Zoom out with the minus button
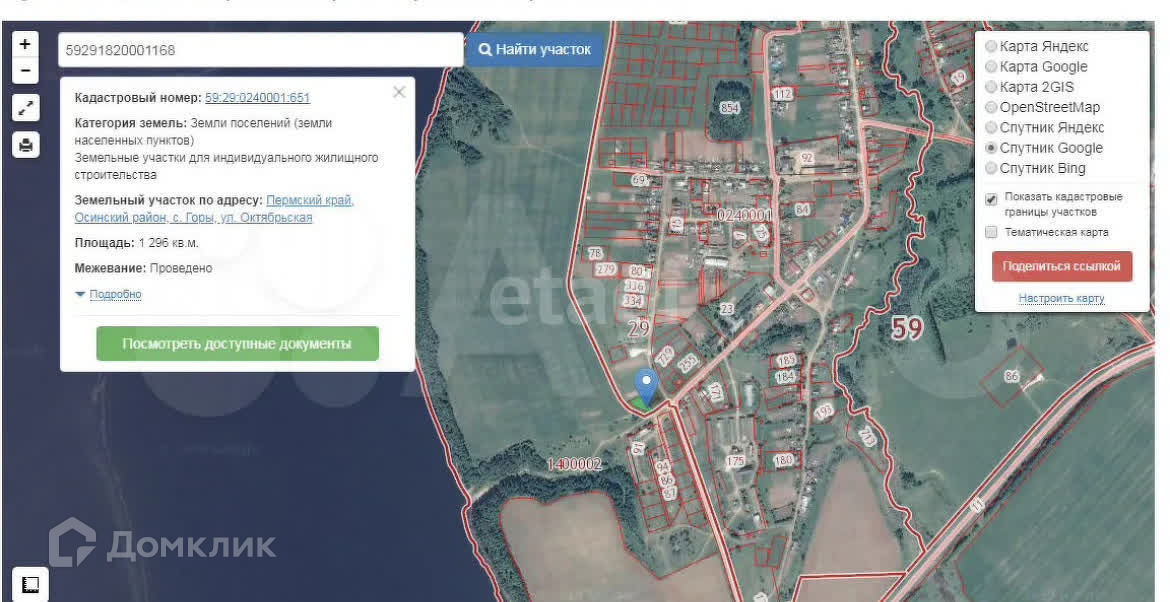 pyautogui.click(x=25, y=71)
